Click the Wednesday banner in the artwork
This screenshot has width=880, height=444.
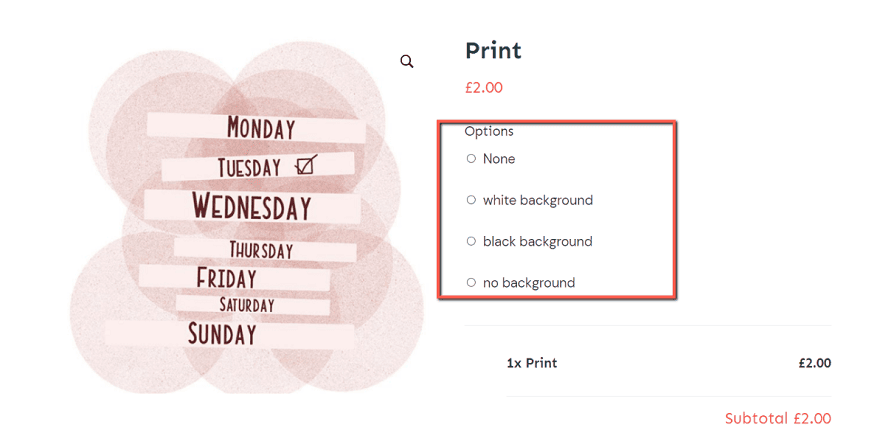[x=252, y=207]
